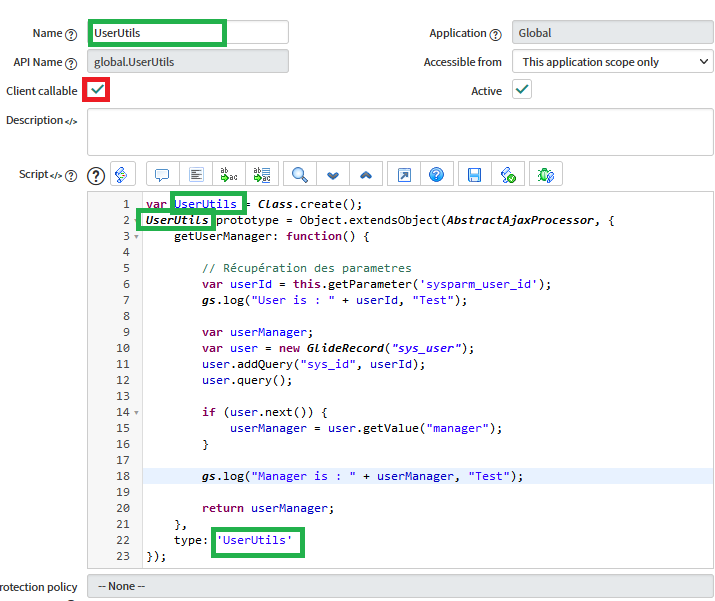Click the magnifying glass search icon
The height and width of the screenshot is (601, 715).
(x=300, y=174)
